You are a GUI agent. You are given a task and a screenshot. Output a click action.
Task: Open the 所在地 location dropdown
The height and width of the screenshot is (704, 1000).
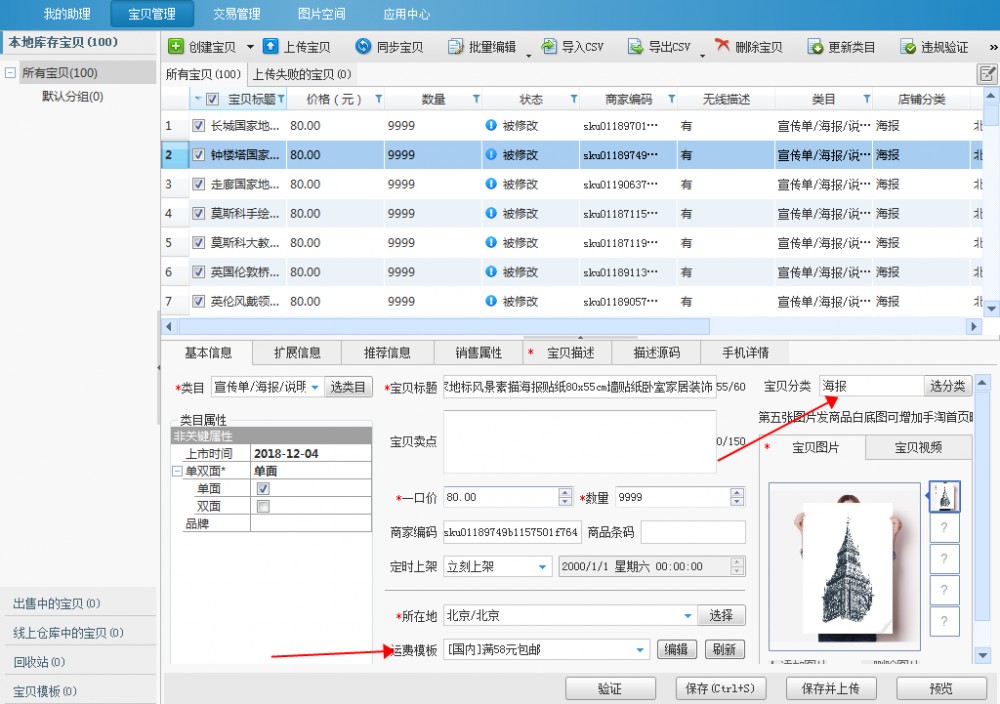point(688,616)
